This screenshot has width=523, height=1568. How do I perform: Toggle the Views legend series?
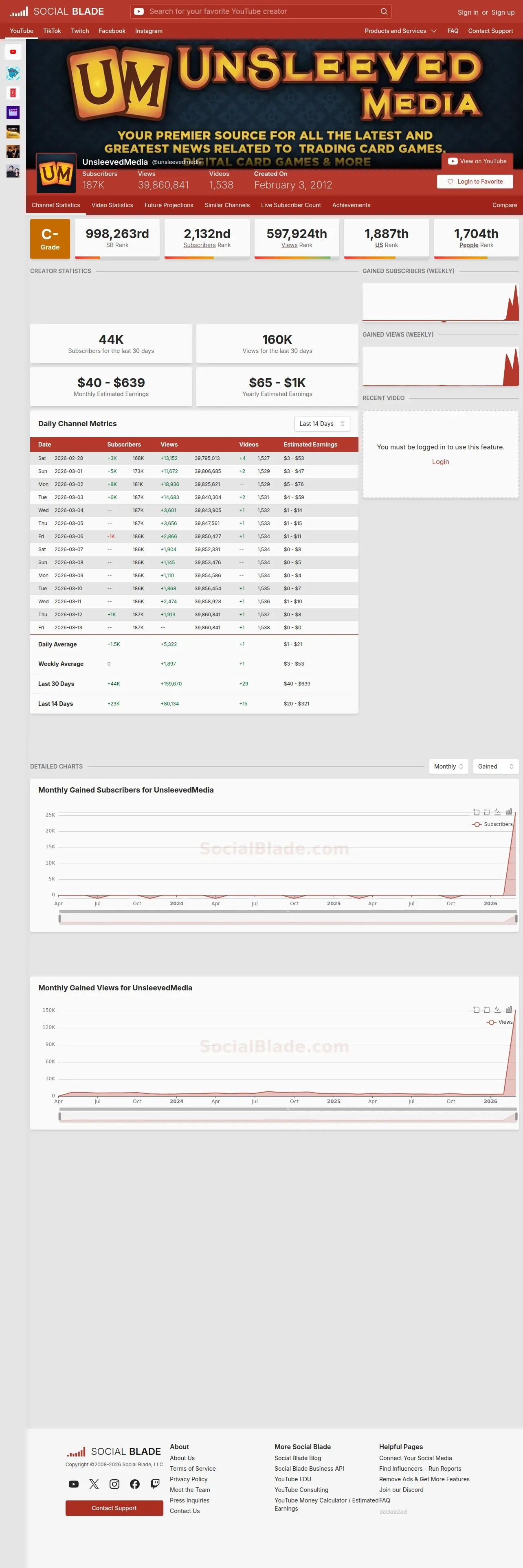(500, 1022)
